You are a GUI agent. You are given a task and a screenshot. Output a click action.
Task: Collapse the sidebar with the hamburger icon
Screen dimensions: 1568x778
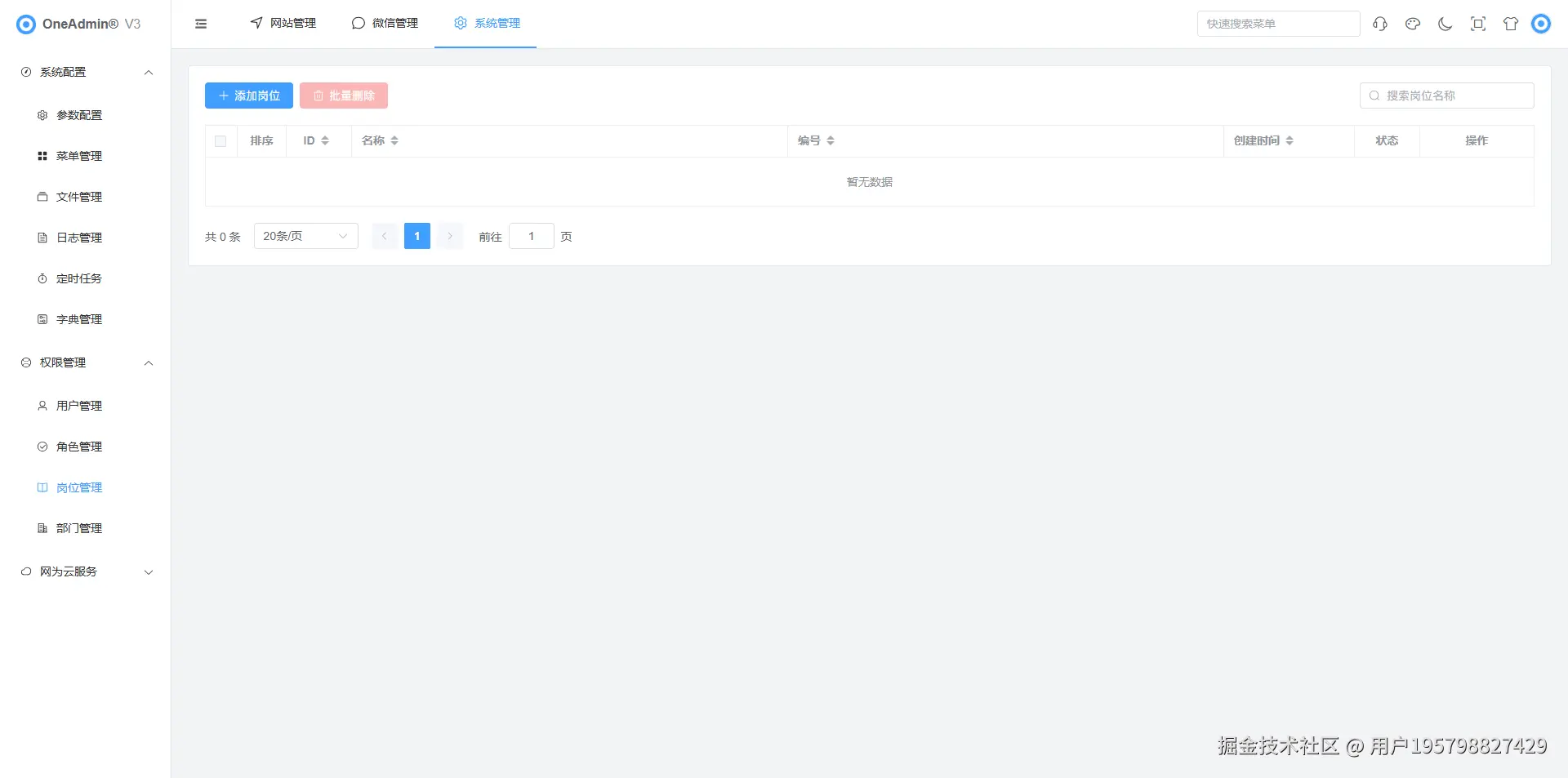201,24
